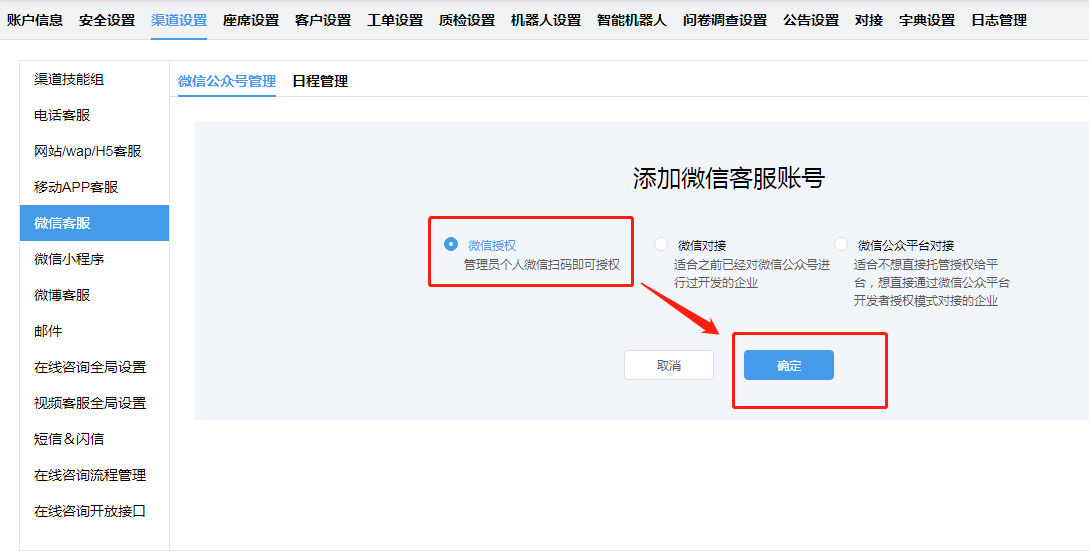Open 渠道技能组 in the sidebar
Viewport: 1089px width, 560px height.
click(94, 79)
